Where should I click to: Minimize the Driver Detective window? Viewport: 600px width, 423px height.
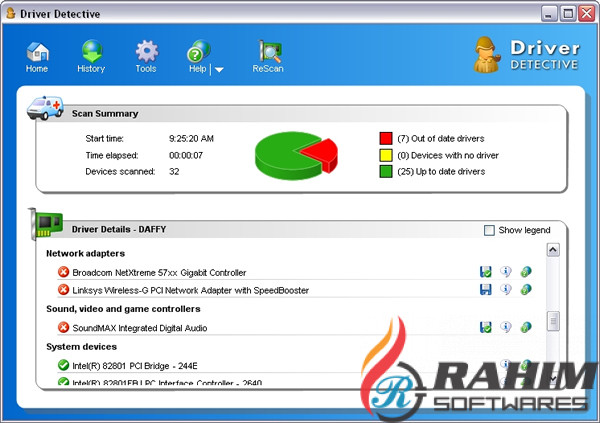[x=549, y=14]
